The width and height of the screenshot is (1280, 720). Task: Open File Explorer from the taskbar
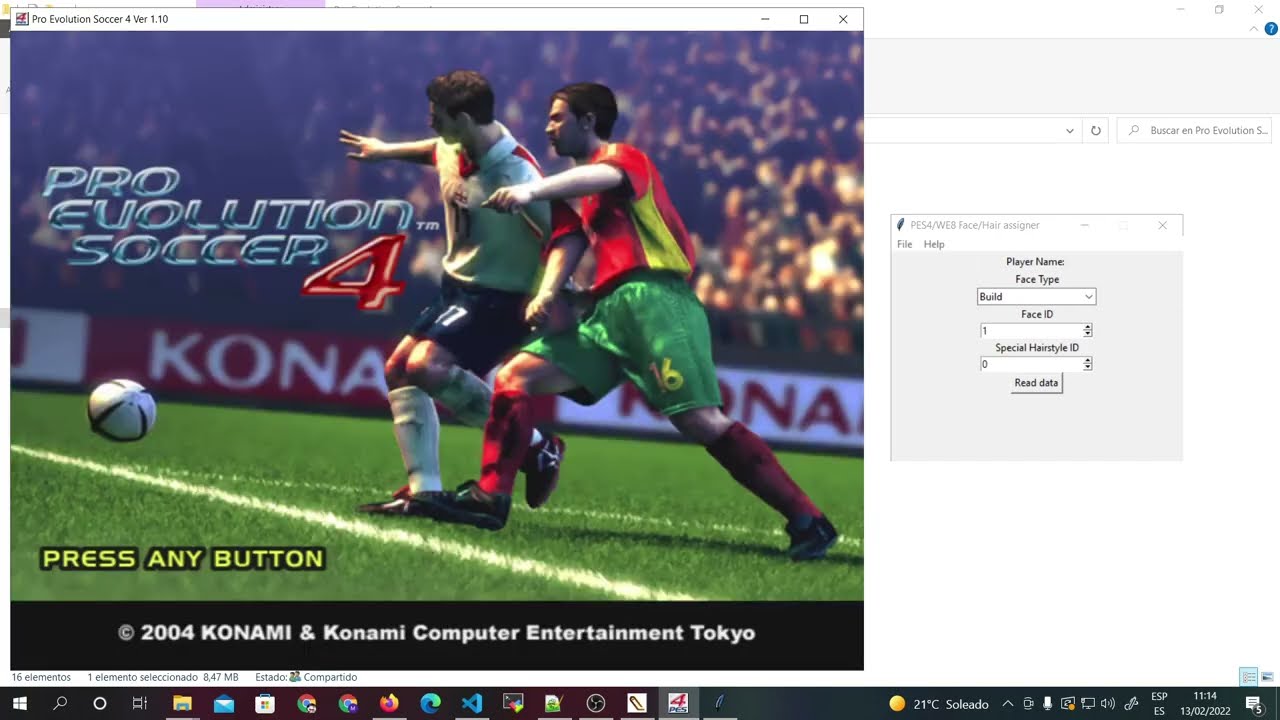click(182, 703)
